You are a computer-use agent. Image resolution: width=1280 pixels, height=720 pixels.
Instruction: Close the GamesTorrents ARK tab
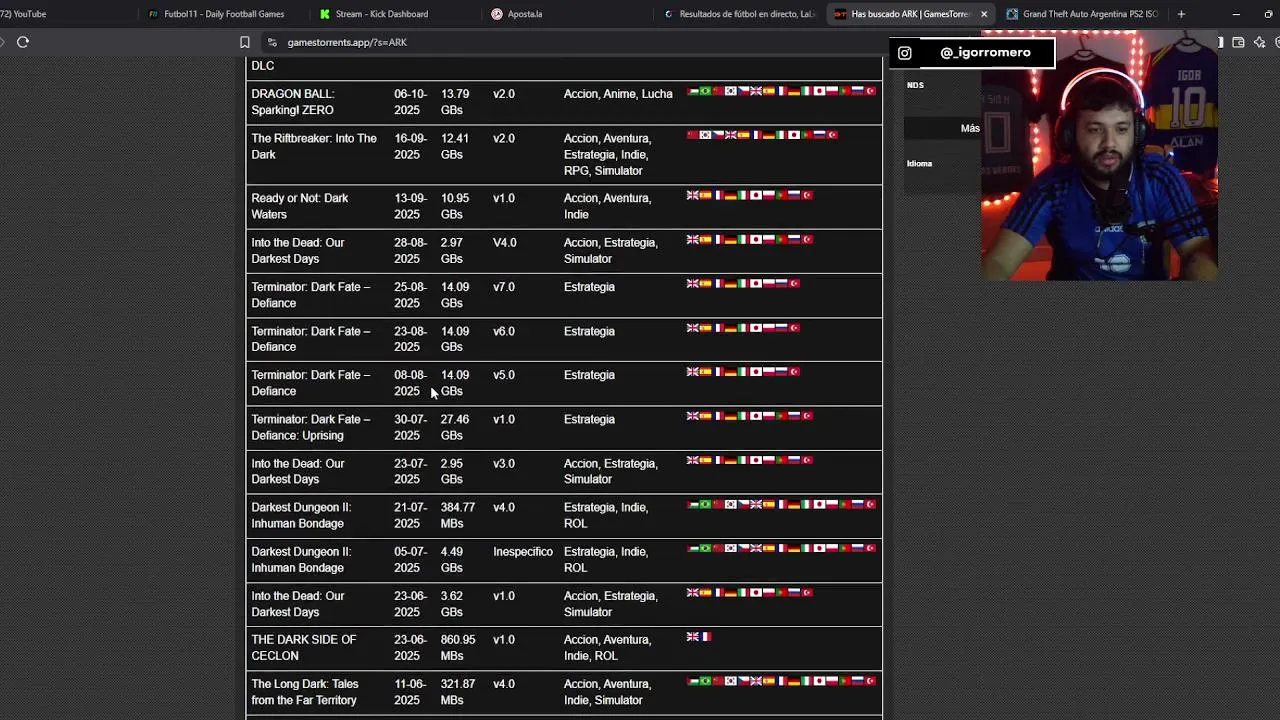coord(984,14)
